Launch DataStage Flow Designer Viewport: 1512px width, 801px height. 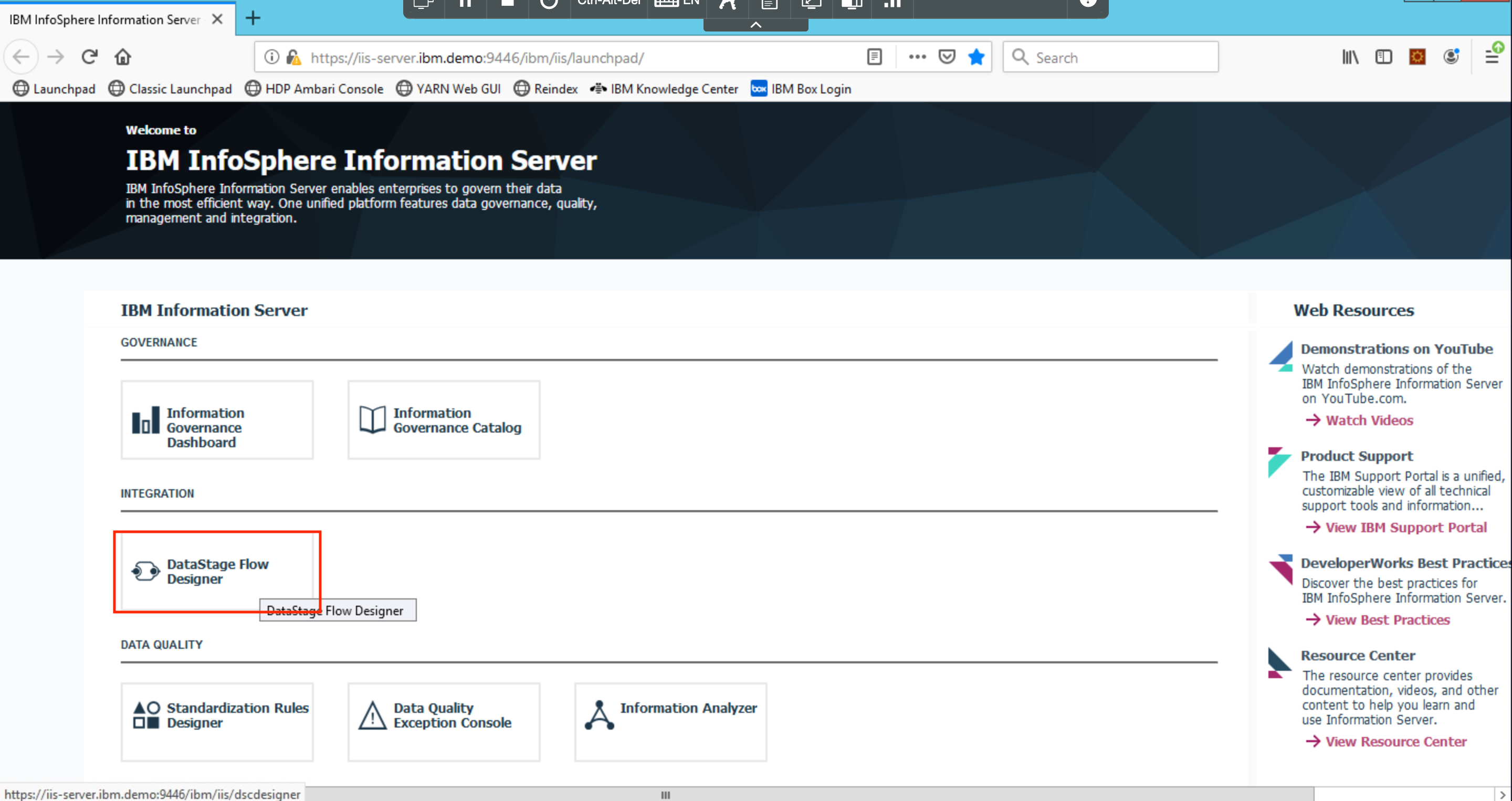217,572
